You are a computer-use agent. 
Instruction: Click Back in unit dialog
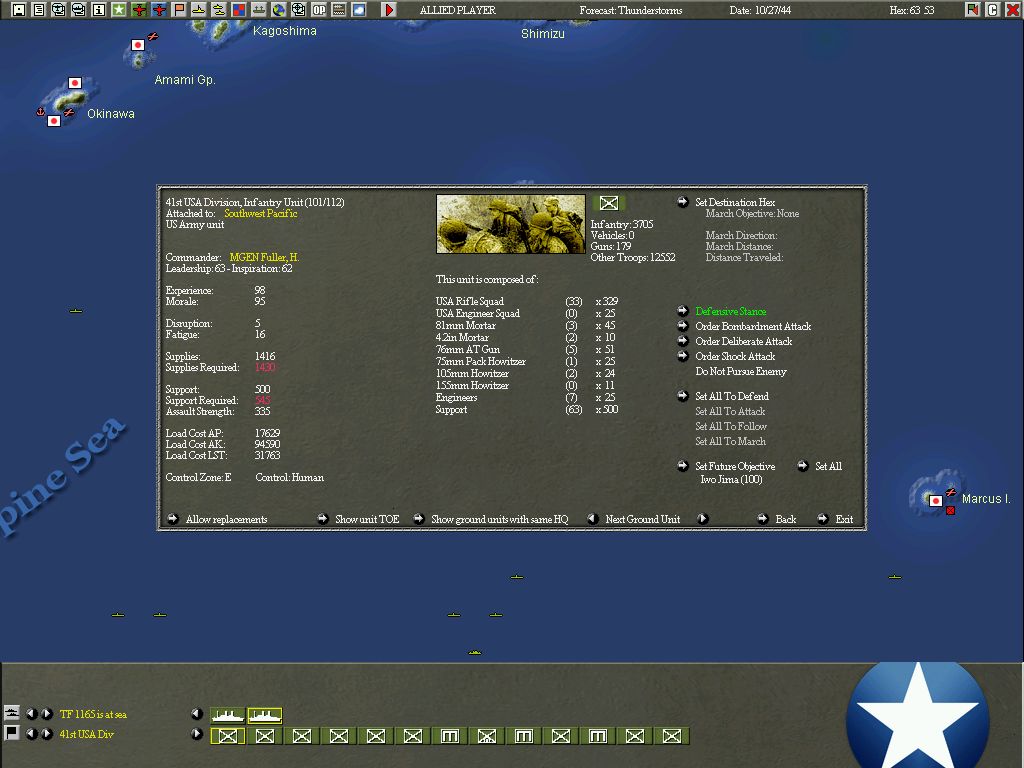click(785, 519)
